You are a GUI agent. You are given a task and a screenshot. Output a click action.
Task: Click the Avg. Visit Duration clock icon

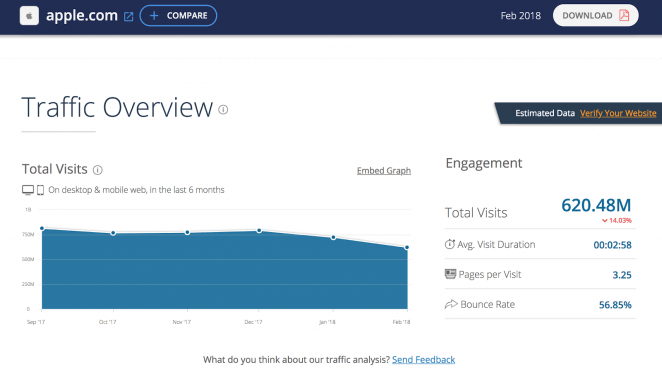tap(450, 244)
